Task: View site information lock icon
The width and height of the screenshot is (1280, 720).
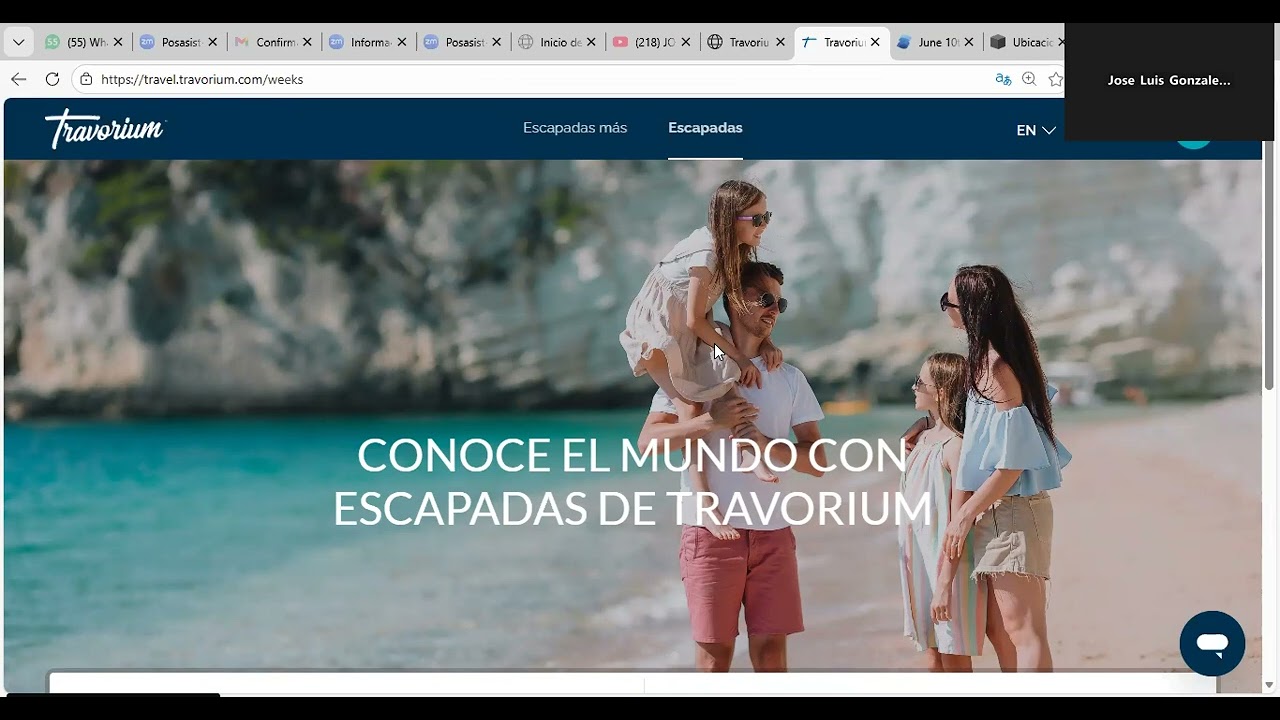Action: click(87, 79)
